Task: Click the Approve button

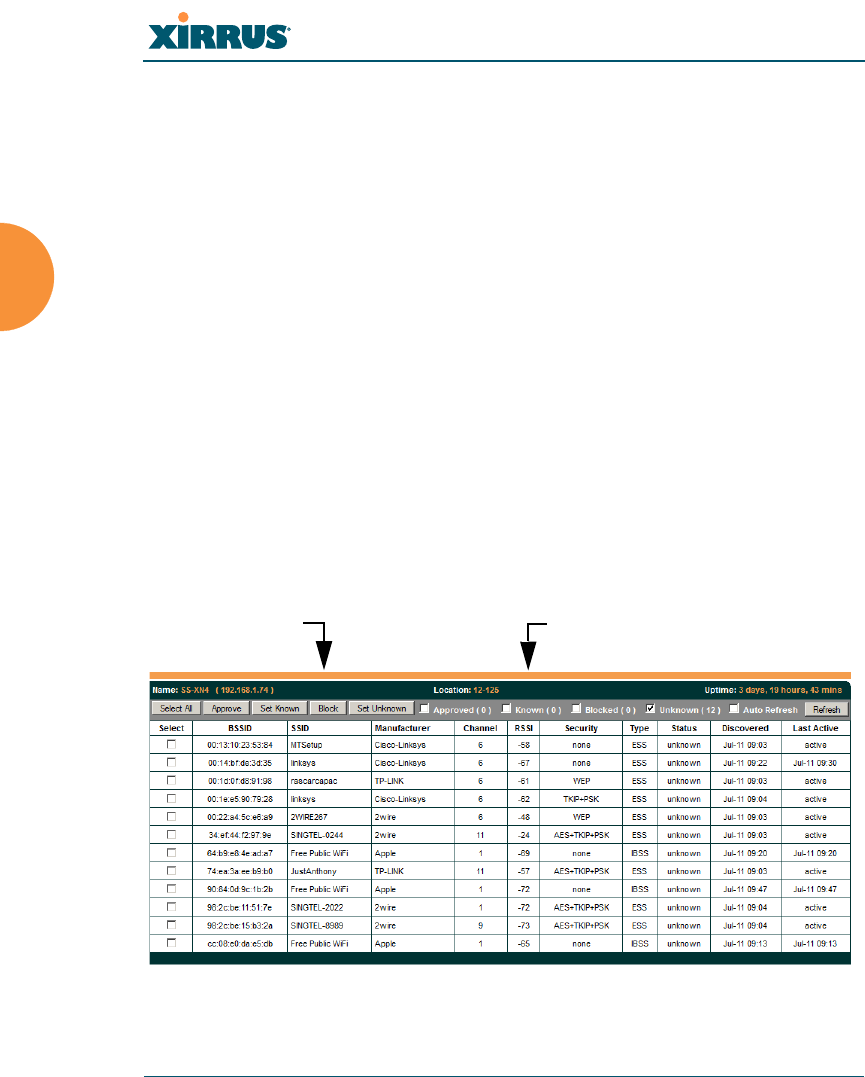Action: coord(226,709)
